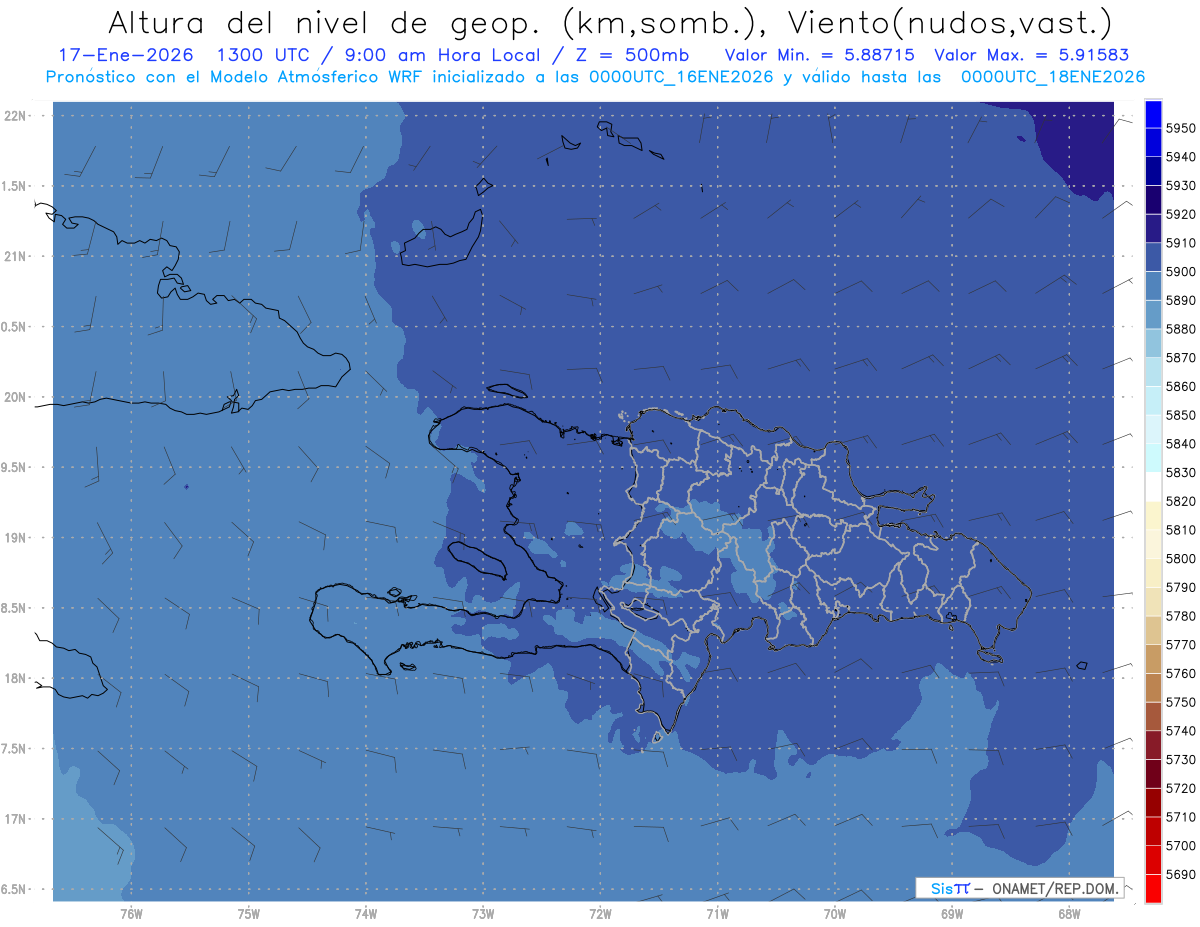Click the '22N' latitude label
Viewport: 1200px width, 927px height.
point(15,115)
